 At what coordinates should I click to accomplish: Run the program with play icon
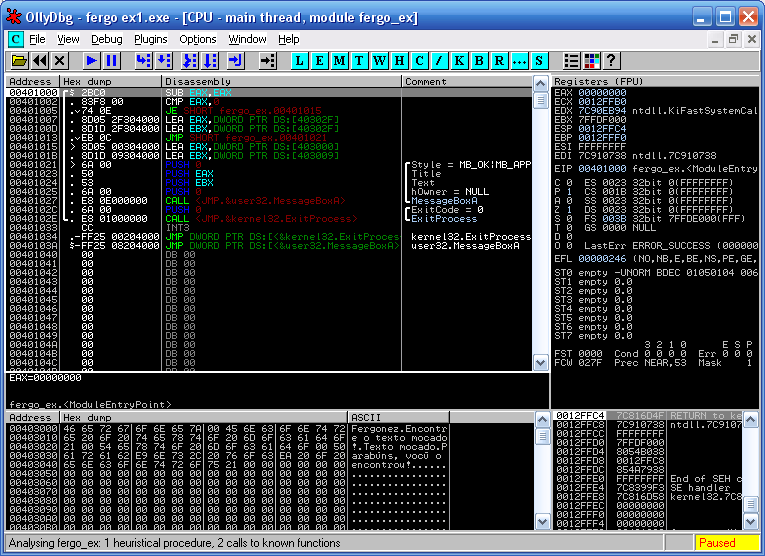point(91,61)
